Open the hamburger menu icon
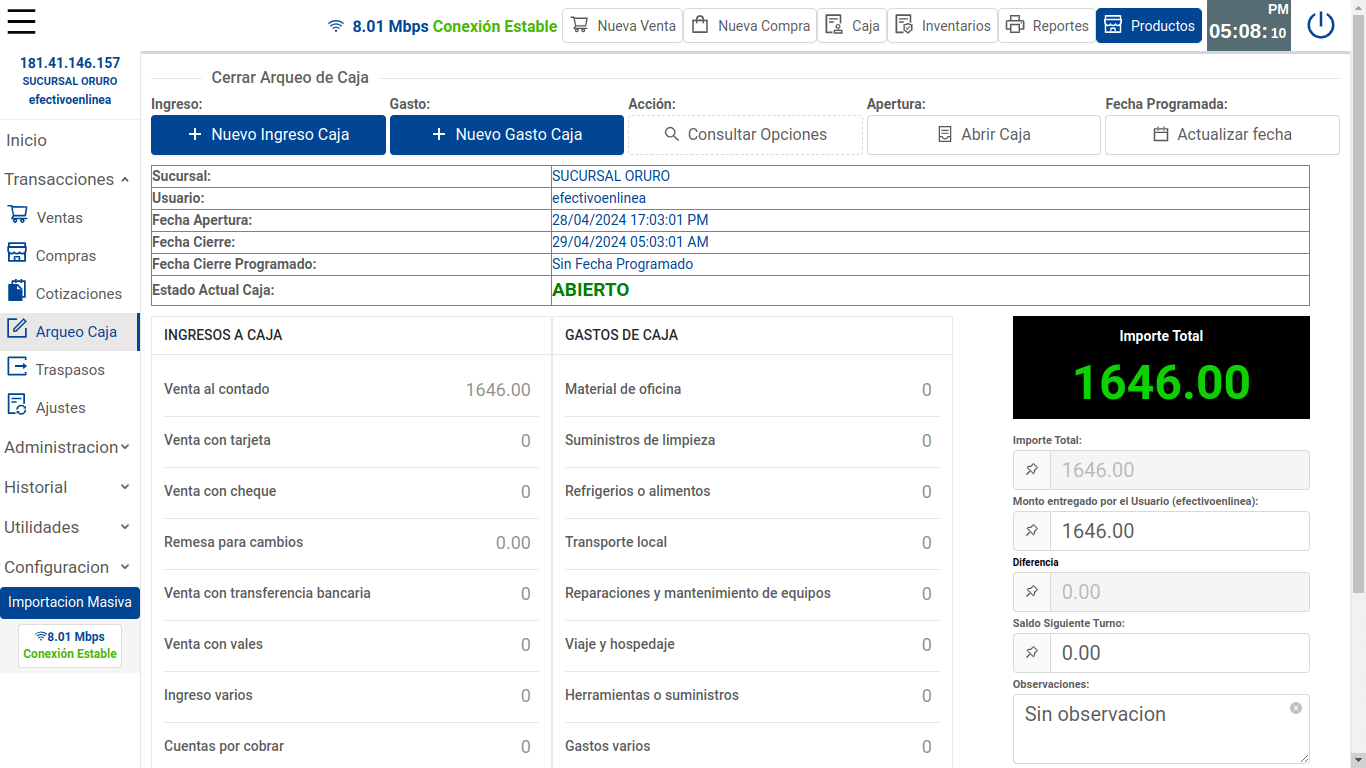The image size is (1366, 768). click(x=21, y=21)
